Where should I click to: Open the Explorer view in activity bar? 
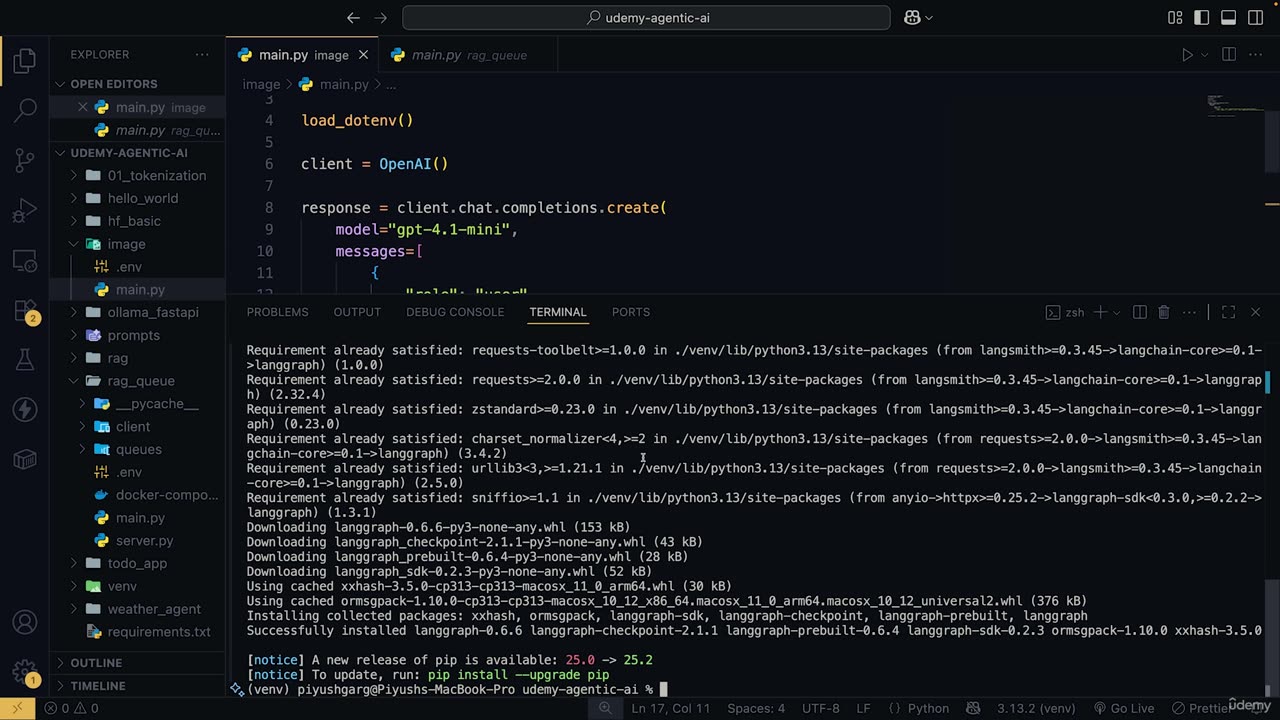pyautogui.click(x=25, y=61)
